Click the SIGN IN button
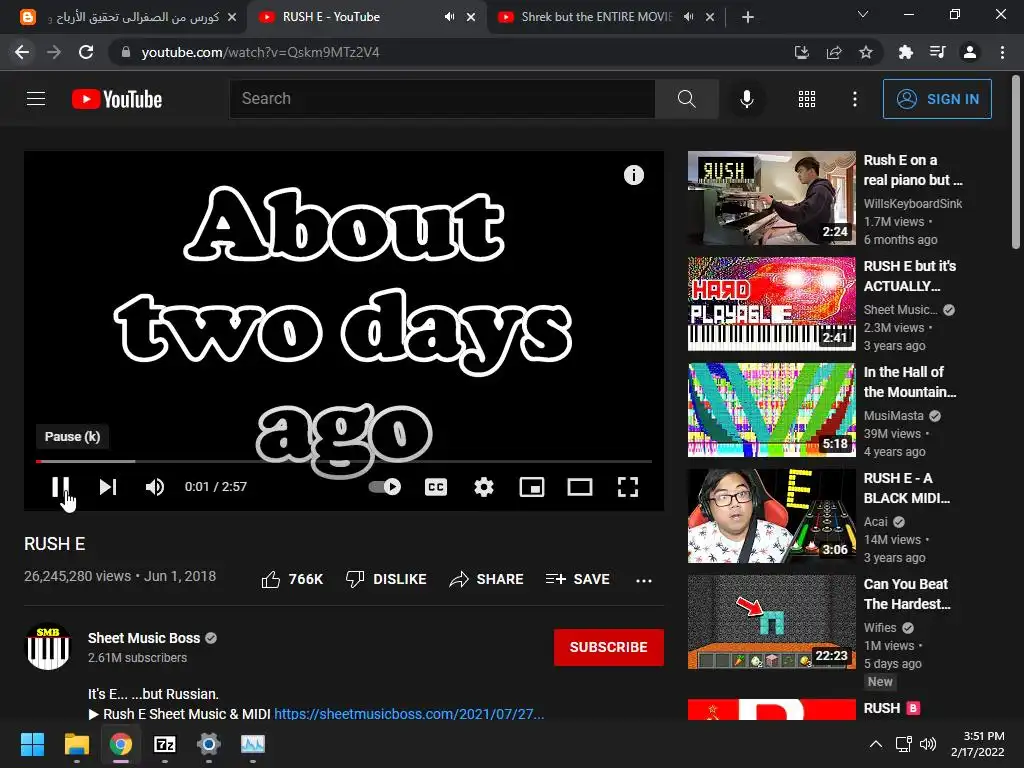 pos(937,99)
